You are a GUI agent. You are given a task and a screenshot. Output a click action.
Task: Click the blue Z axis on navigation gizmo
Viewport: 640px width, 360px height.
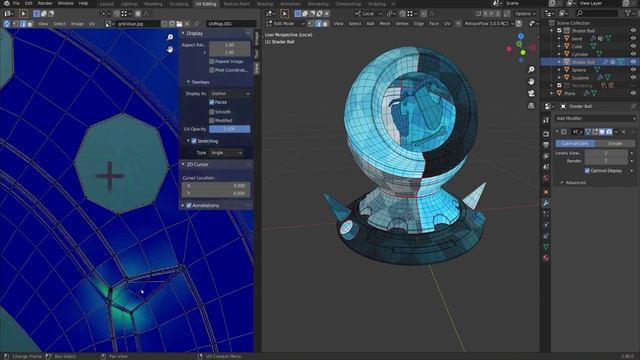pyautogui.click(x=521, y=36)
